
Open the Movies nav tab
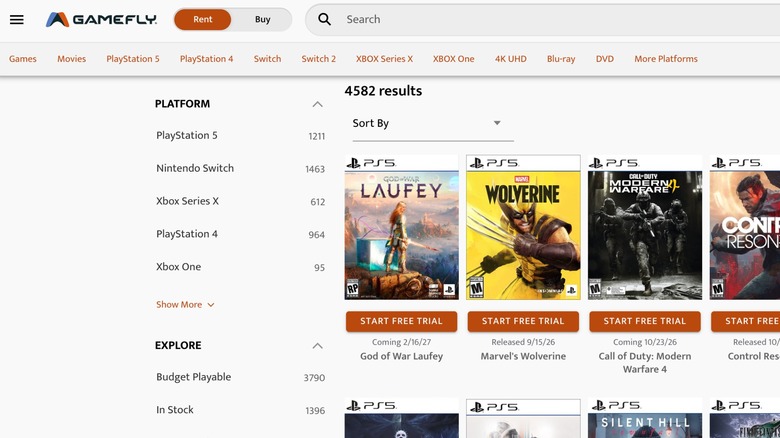[x=72, y=59]
